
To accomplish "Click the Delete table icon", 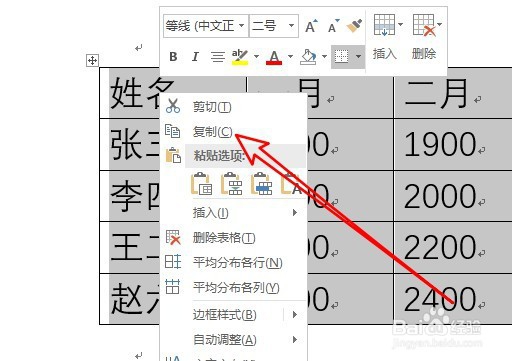I will pyautogui.click(x=424, y=25).
